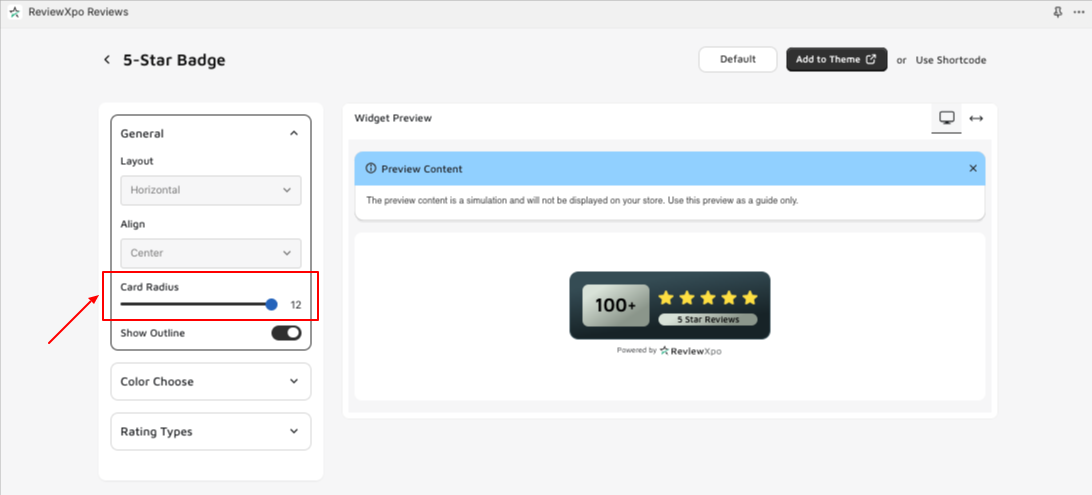Viewport: 1092px width, 495px height.
Task: Turn off the Show Outline switch
Action: click(x=286, y=333)
